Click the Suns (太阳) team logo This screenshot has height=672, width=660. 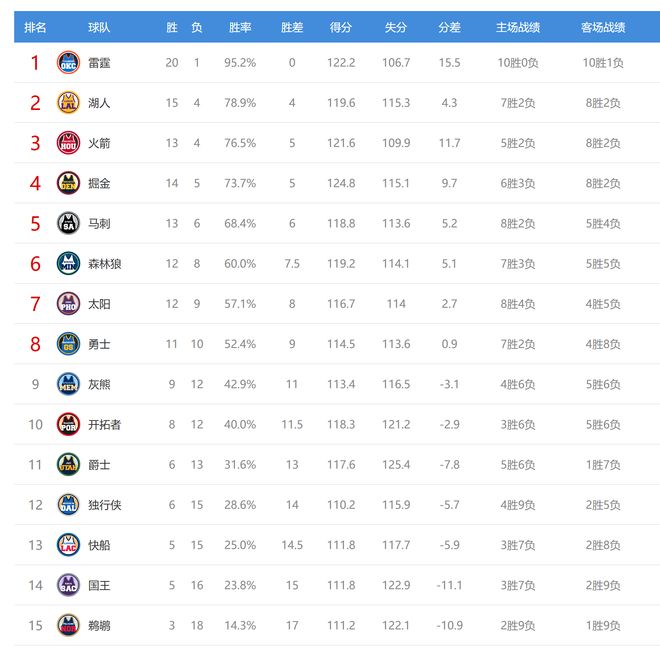click(68, 304)
